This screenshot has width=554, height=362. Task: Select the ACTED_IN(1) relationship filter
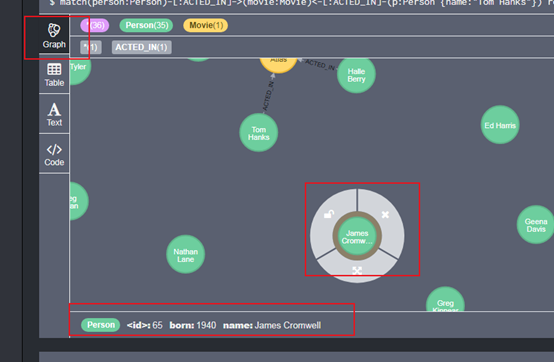click(142, 47)
